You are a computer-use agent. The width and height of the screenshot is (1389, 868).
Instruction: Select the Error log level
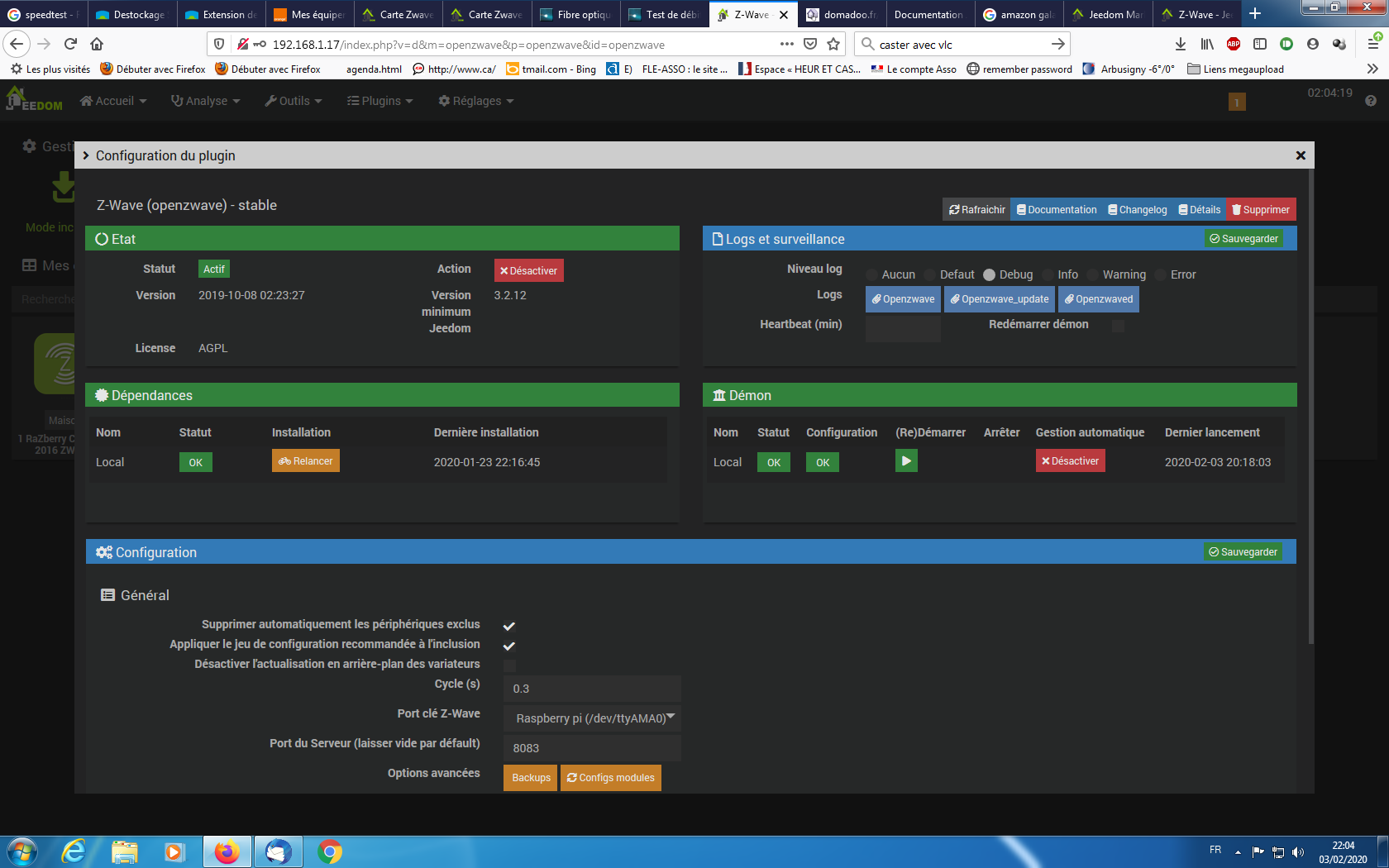[1160, 274]
